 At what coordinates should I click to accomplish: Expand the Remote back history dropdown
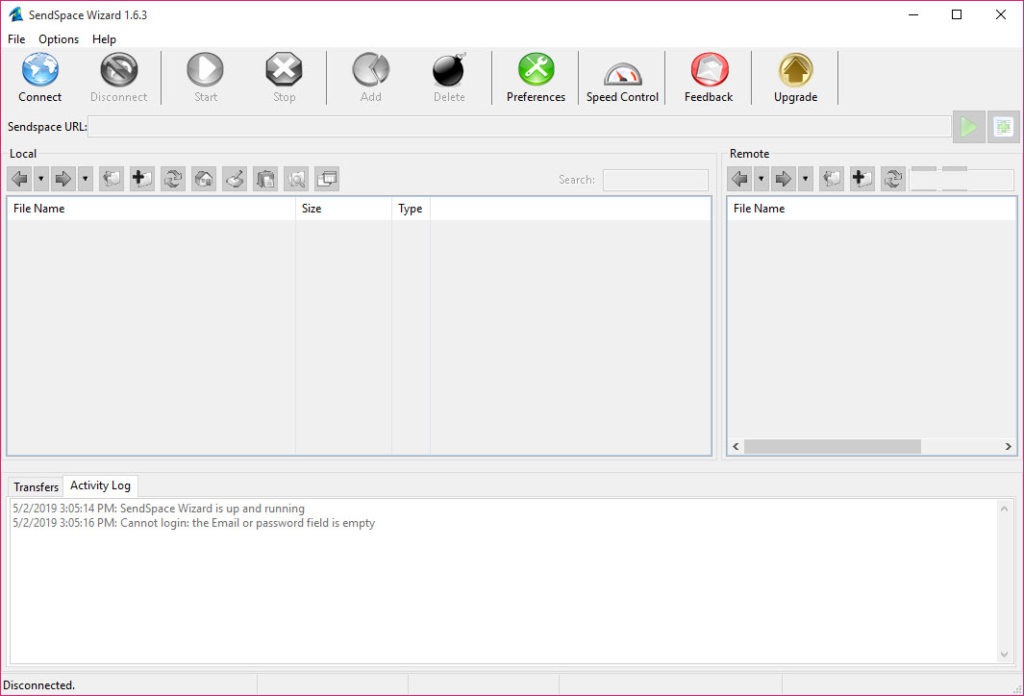(x=761, y=179)
